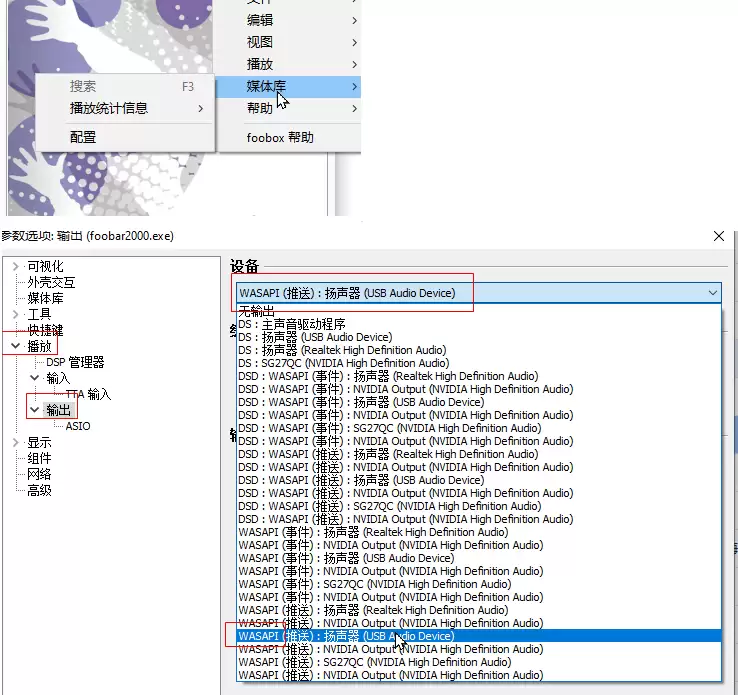Expand the 可视化 tree node
The height and width of the screenshot is (695, 738).
coord(16,266)
